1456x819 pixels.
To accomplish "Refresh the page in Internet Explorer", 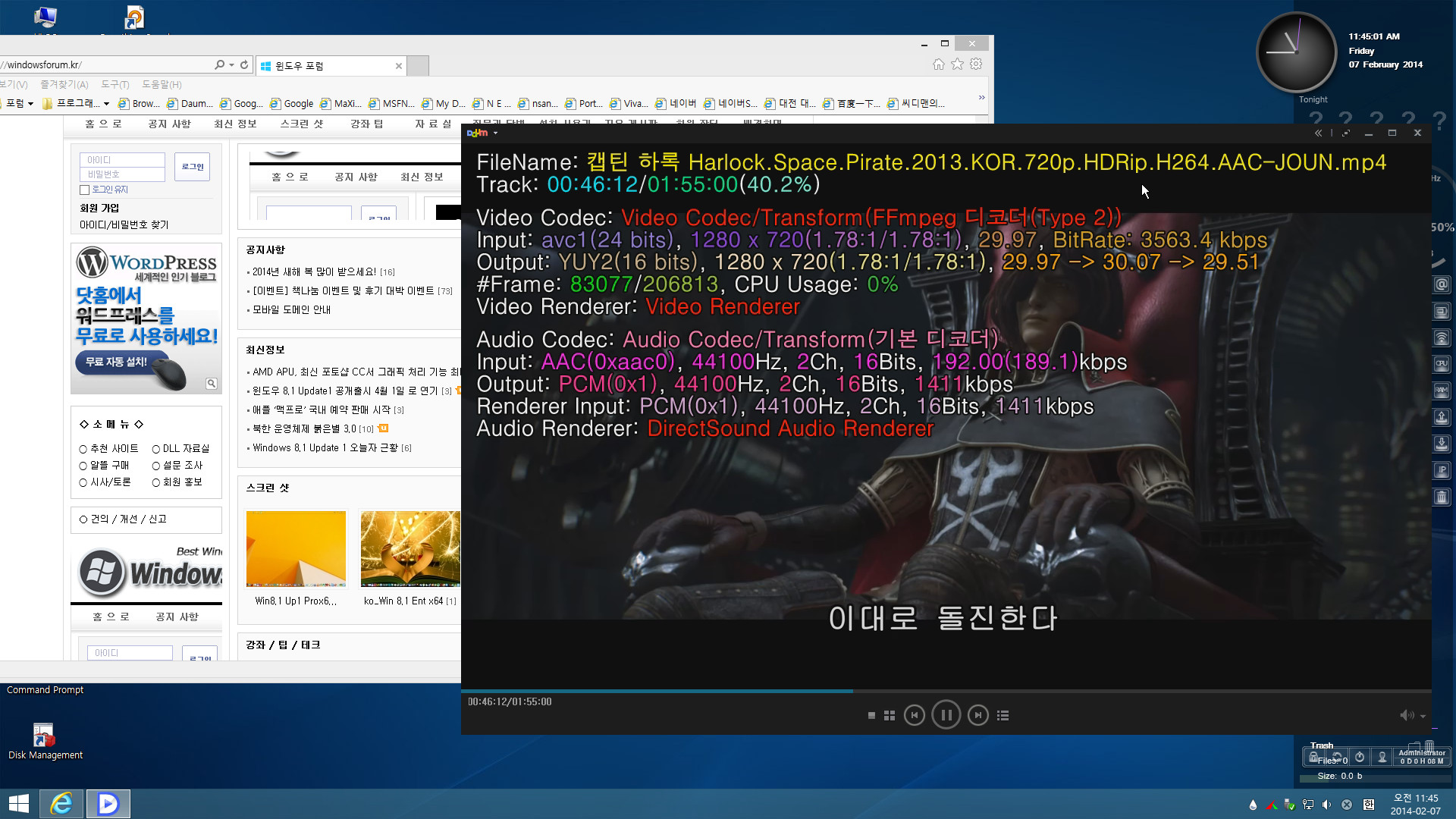I will 244,65.
